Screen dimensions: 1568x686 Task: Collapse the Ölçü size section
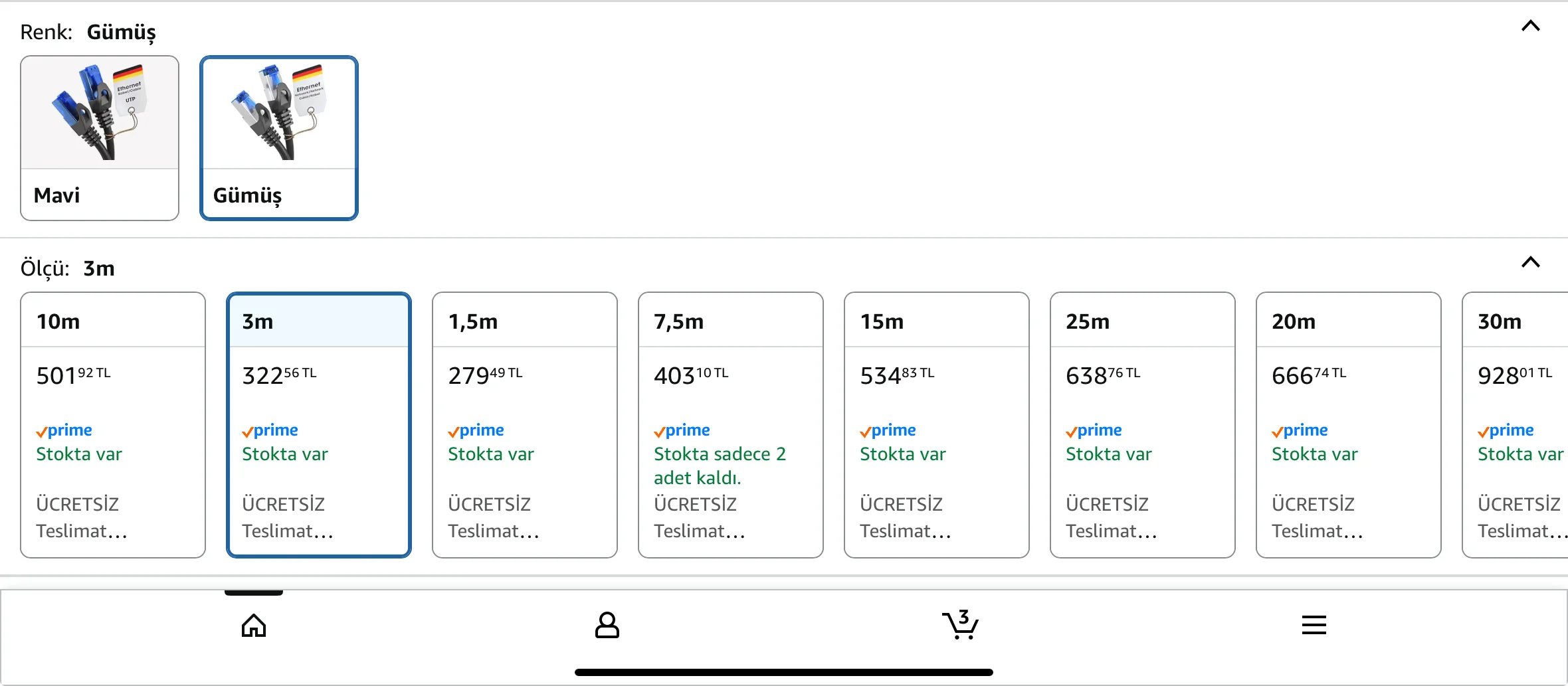(x=1530, y=262)
